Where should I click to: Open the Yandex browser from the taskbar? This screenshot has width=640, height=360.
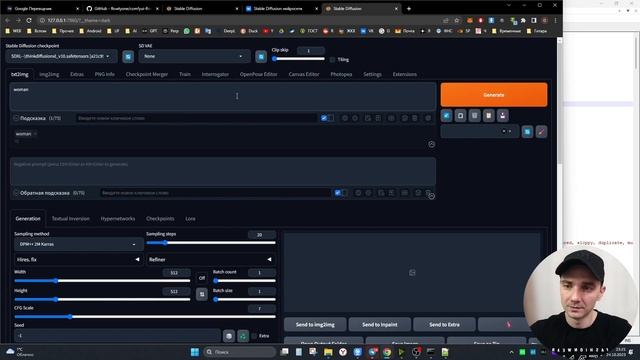coord(343,352)
